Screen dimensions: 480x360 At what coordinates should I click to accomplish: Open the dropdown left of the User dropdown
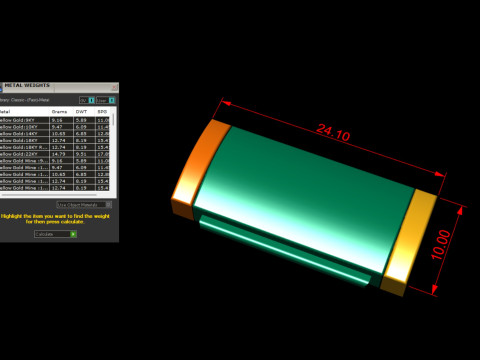pyautogui.click(x=87, y=100)
